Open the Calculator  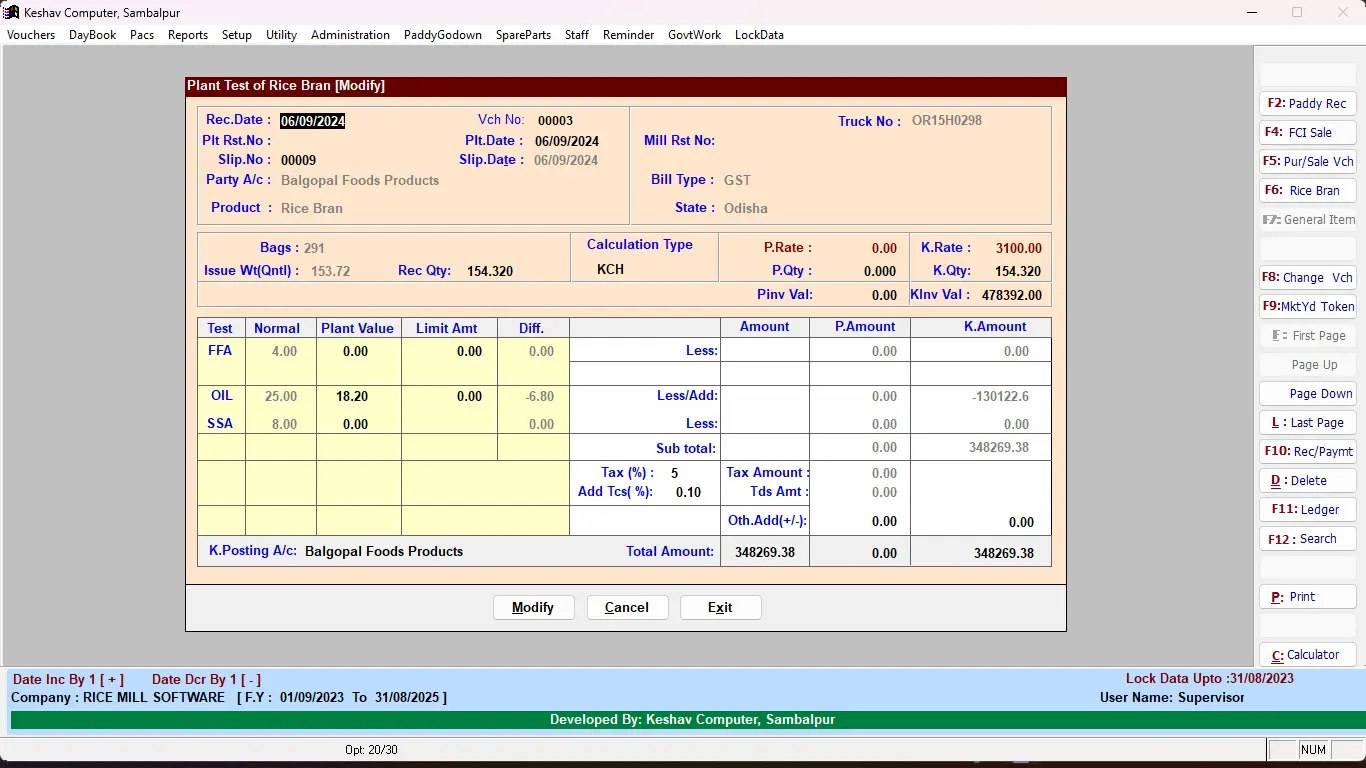1307,655
